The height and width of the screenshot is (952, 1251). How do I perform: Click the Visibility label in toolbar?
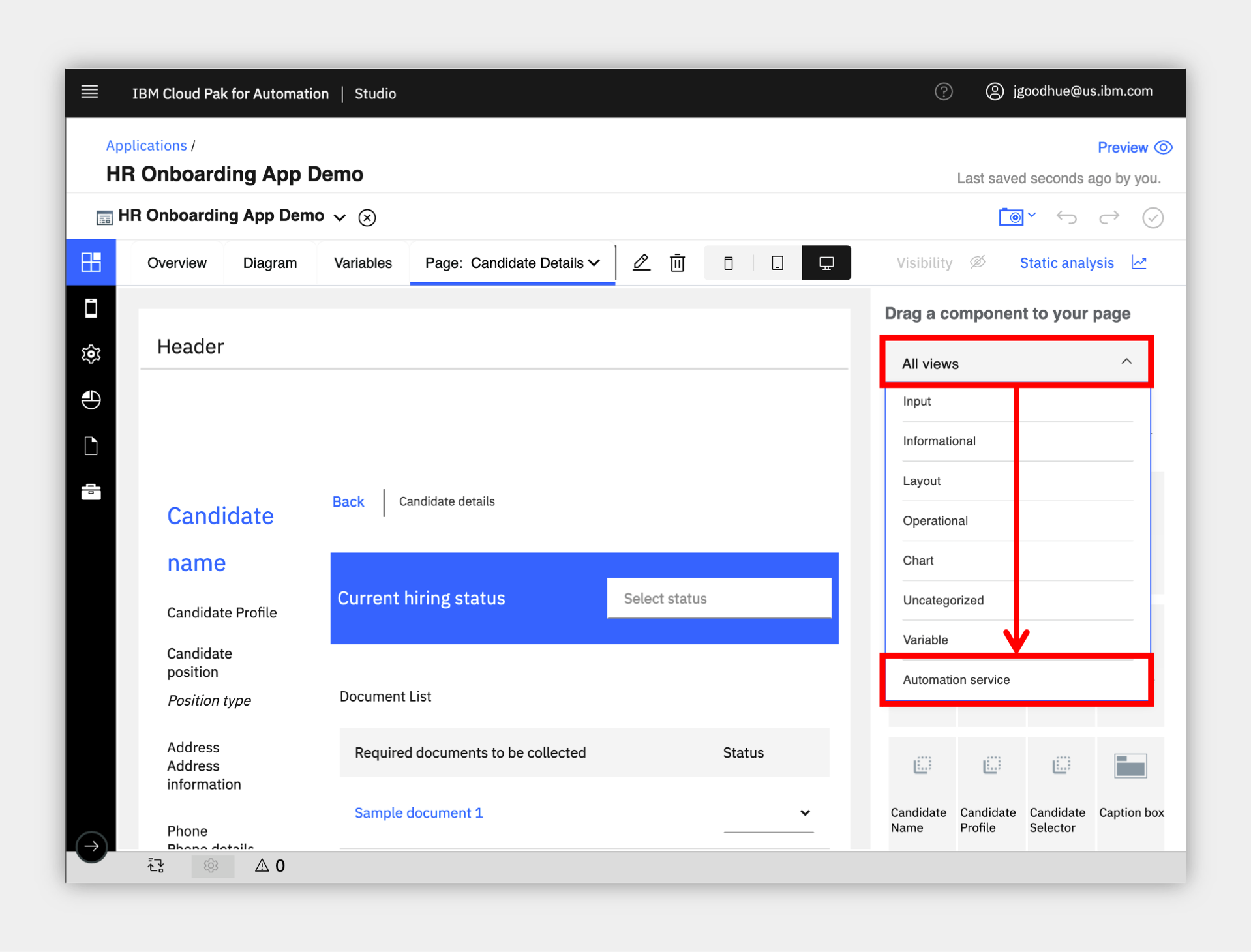(x=924, y=263)
